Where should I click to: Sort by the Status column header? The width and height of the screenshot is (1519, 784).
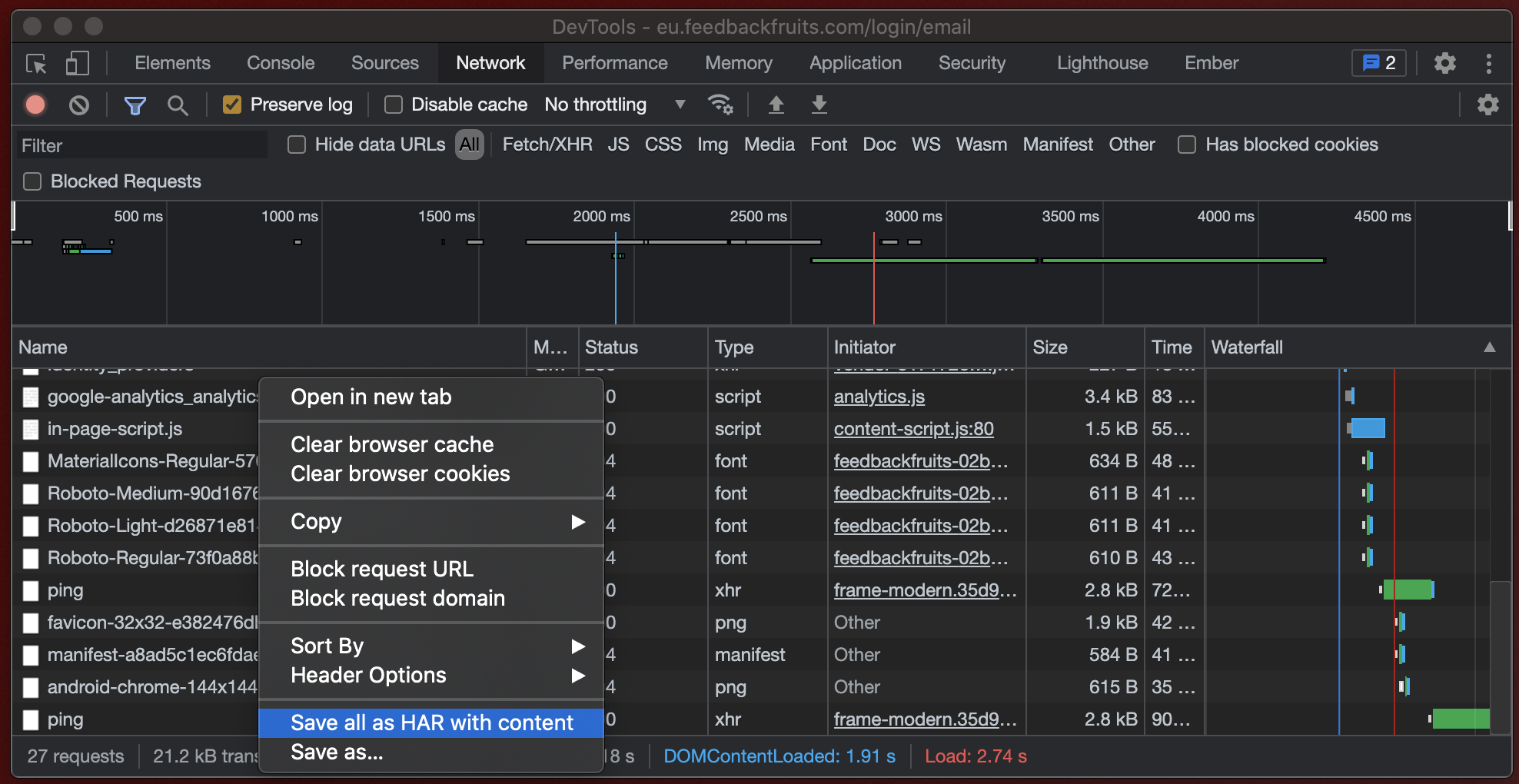tap(643, 347)
